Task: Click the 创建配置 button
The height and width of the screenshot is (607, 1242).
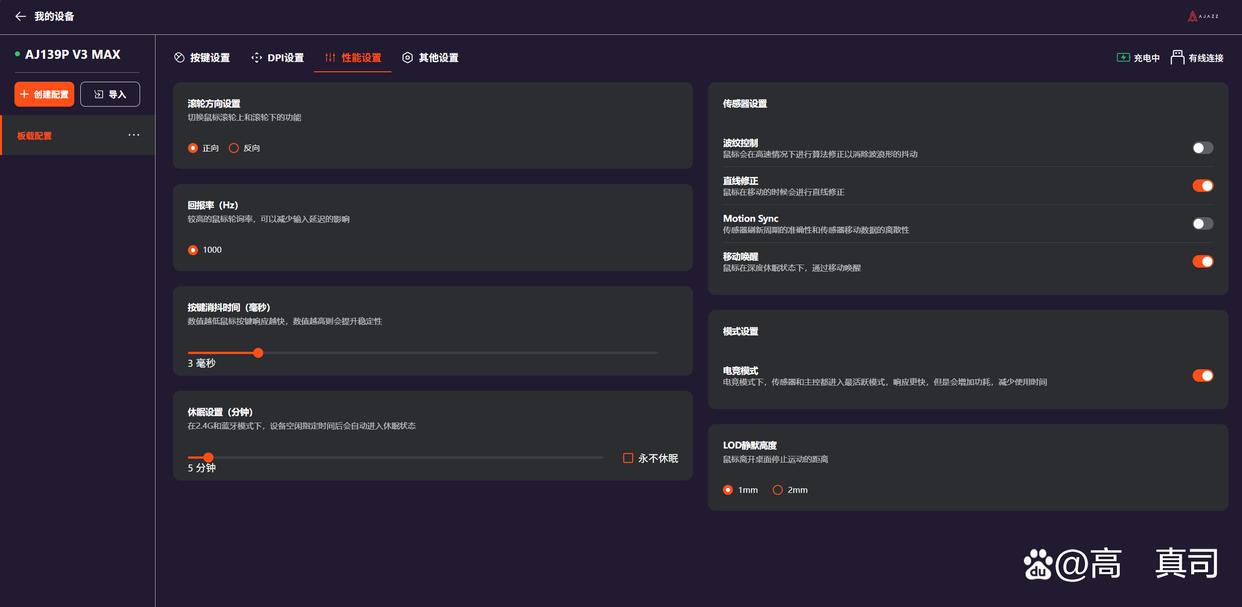Action: click(x=44, y=94)
